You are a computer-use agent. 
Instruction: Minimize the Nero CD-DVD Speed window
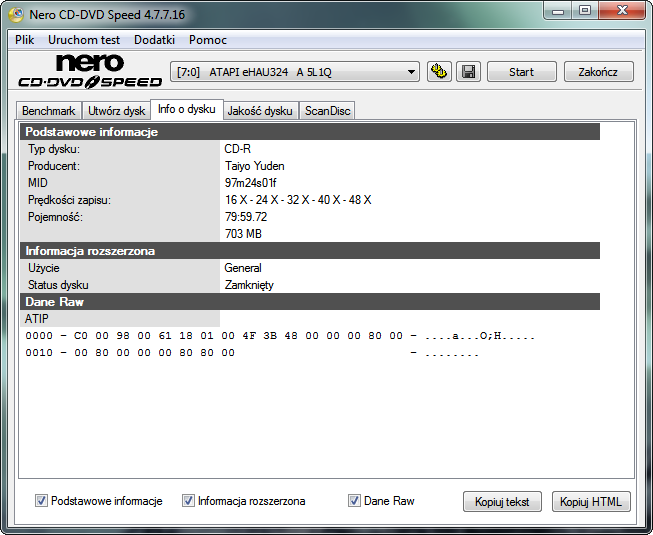[x=558, y=11]
